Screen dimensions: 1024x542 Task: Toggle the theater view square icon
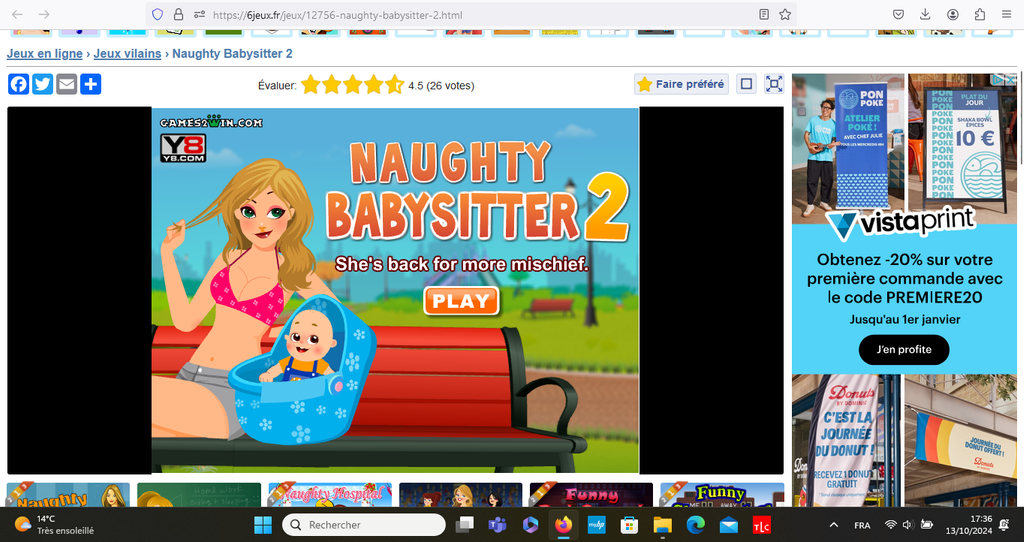pyautogui.click(x=746, y=85)
